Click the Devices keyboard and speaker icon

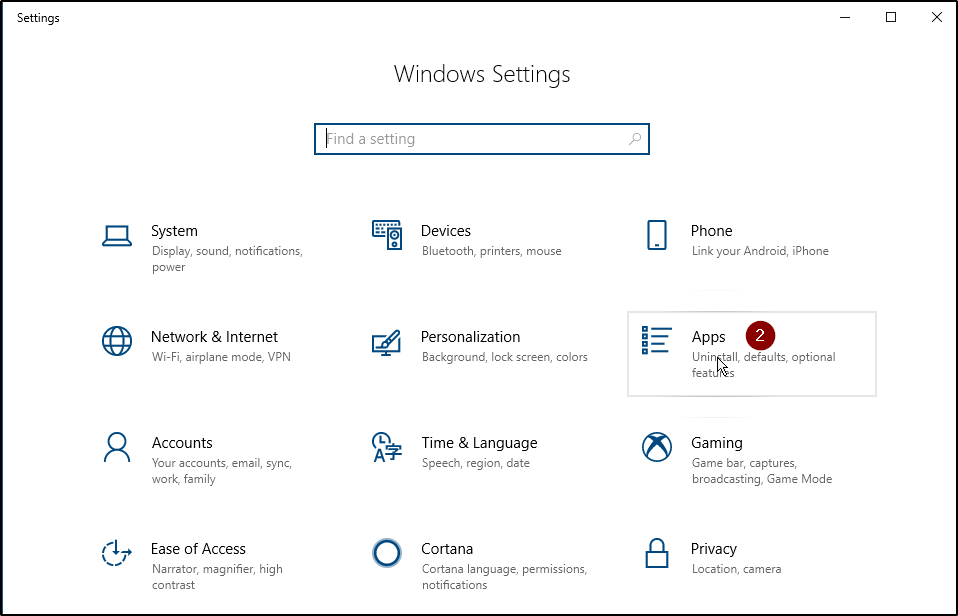coord(387,235)
